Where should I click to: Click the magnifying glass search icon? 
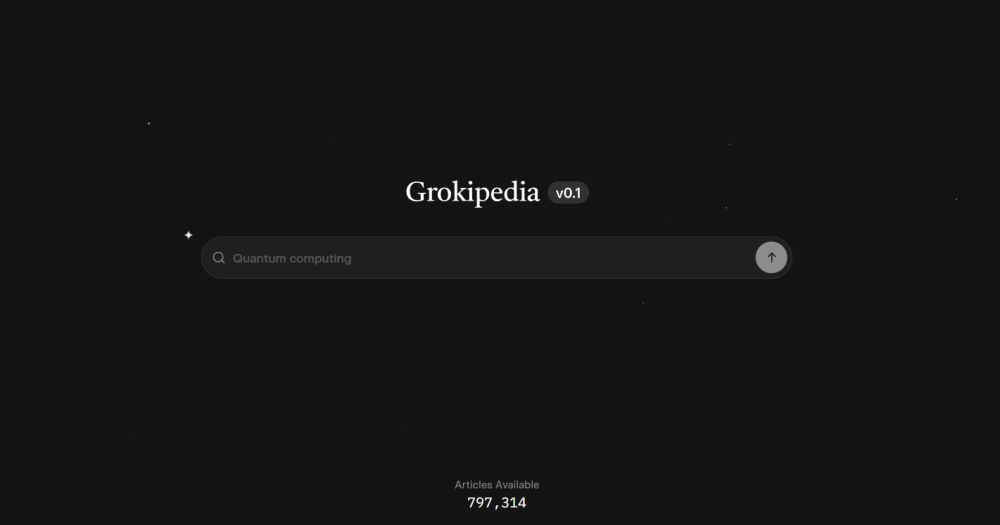(219, 258)
